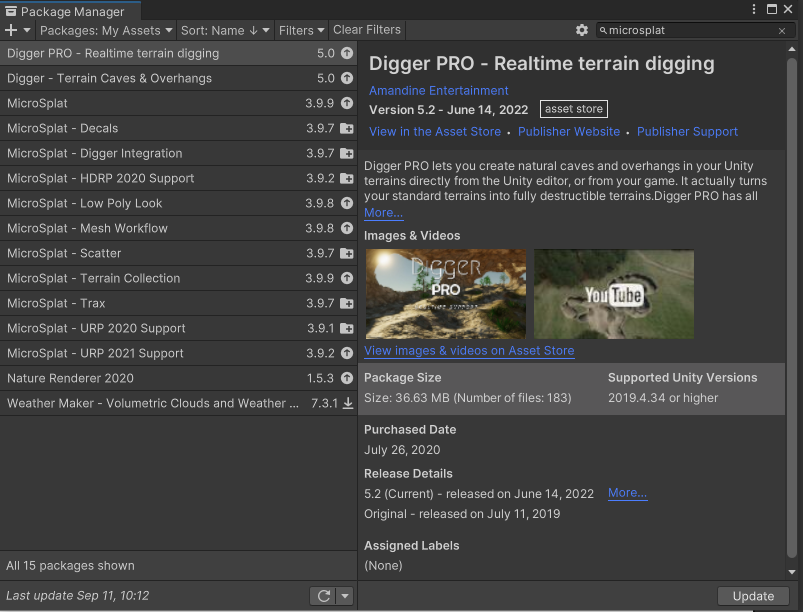The width and height of the screenshot is (803, 612).
Task: Open Sort: Name dropdown
Action: click(225, 30)
